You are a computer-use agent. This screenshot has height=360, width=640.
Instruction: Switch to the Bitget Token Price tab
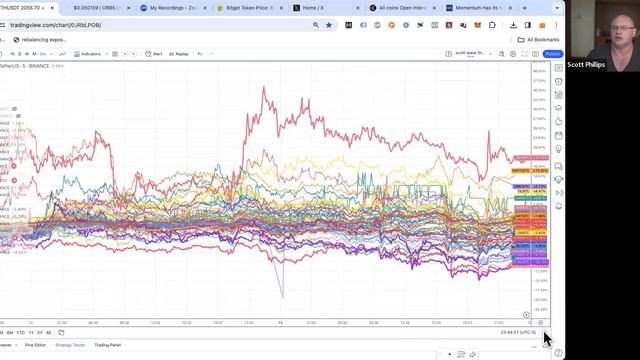(x=249, y=8)
